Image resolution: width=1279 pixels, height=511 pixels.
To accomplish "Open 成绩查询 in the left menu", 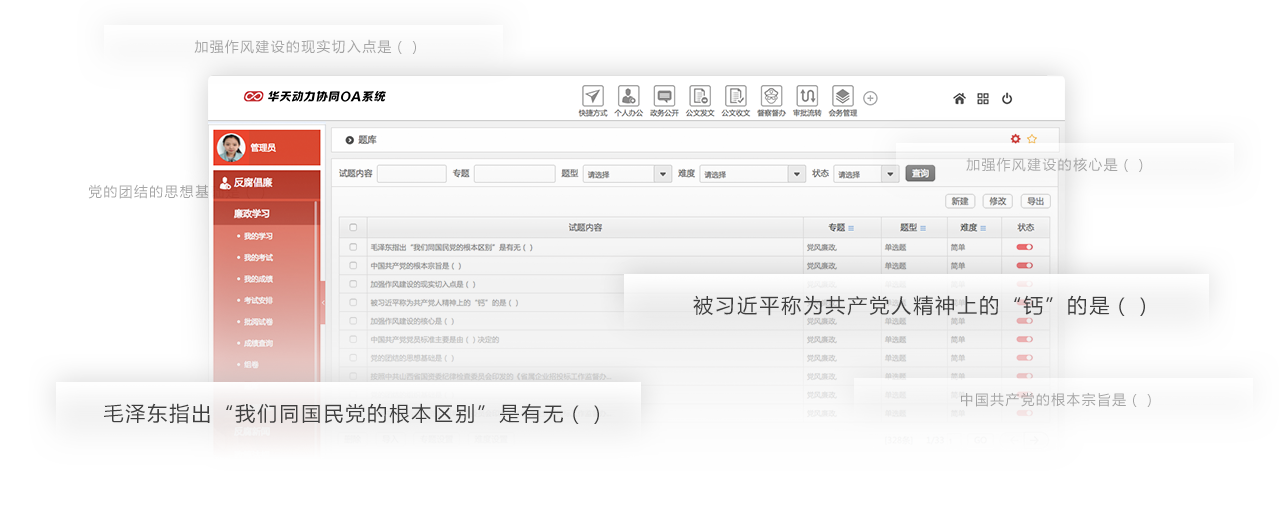I will pos(258,343).
